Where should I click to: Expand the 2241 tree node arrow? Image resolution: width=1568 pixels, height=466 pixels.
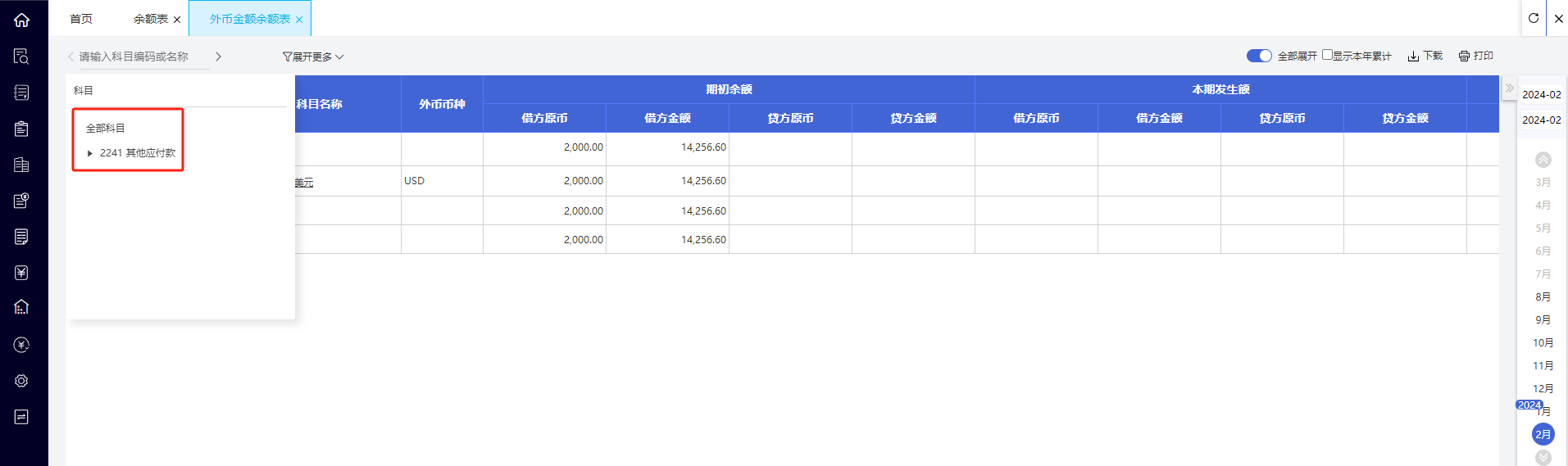tap(89, 153)
